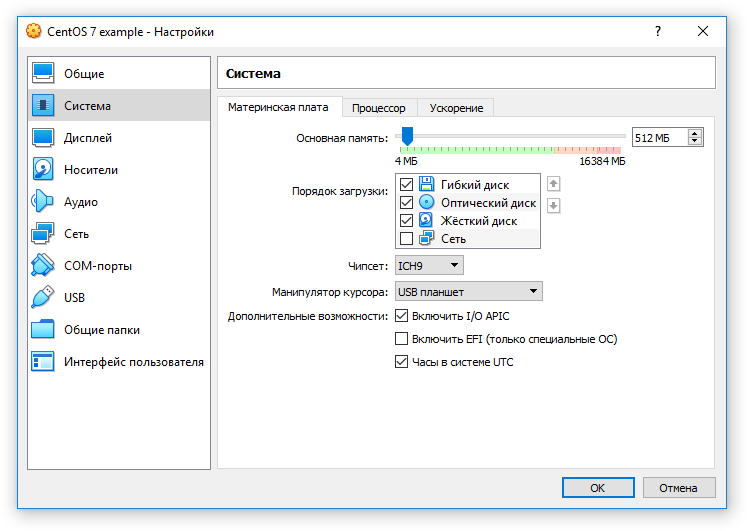Open the Носители settings section
The image size is (748, 531).
(119, 170)
